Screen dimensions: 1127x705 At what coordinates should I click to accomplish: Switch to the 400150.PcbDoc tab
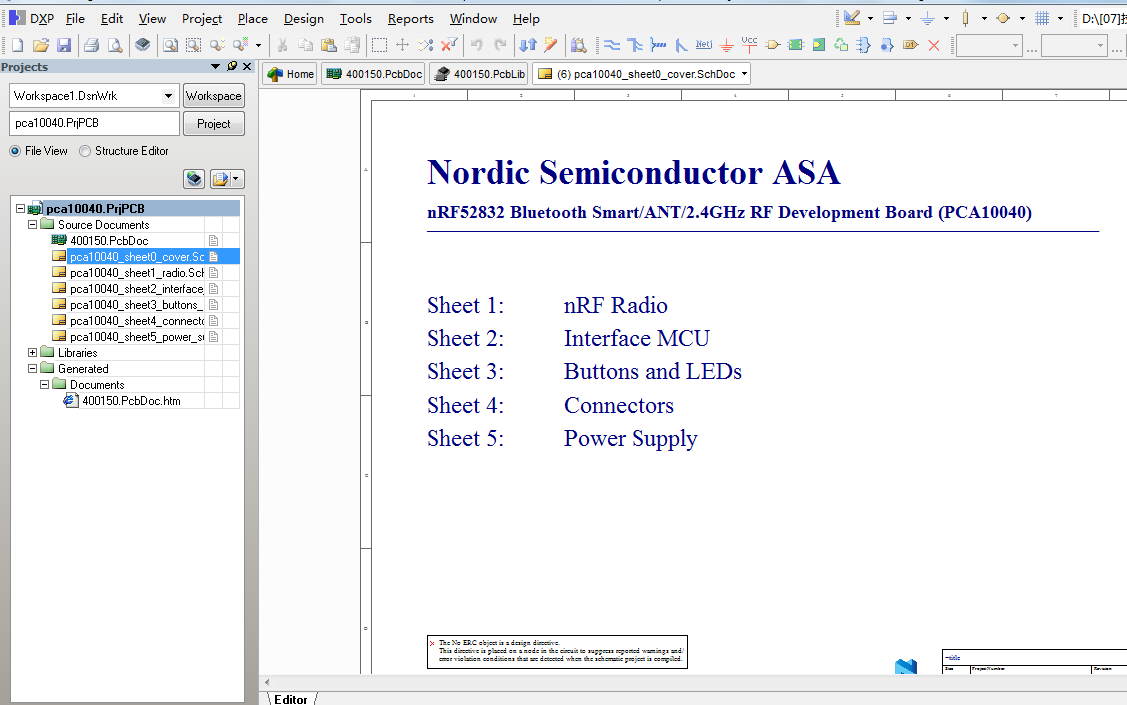374,74
